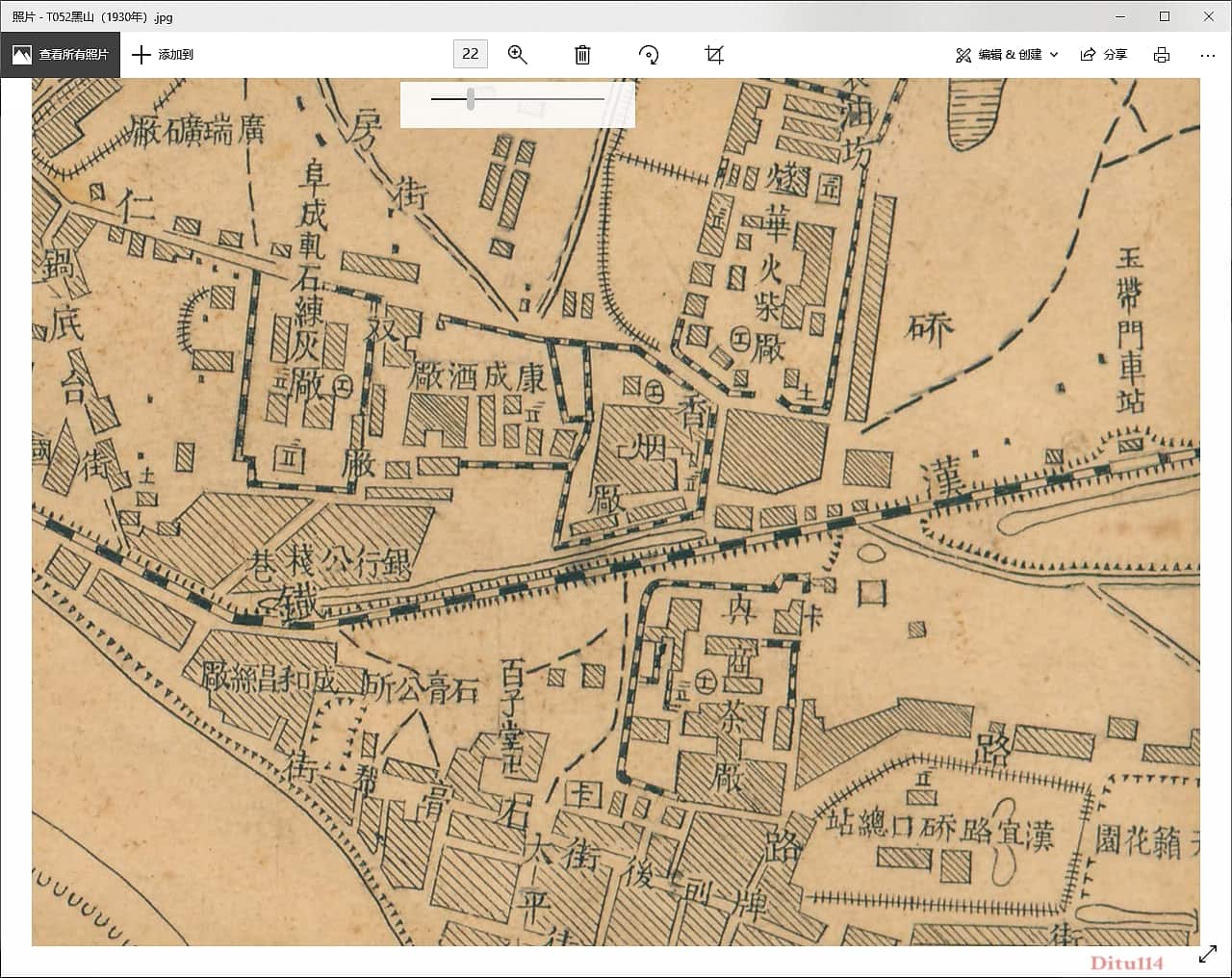
Task: Expand the 编辑 & 创建 dropdown
Action: [1007, 55]
